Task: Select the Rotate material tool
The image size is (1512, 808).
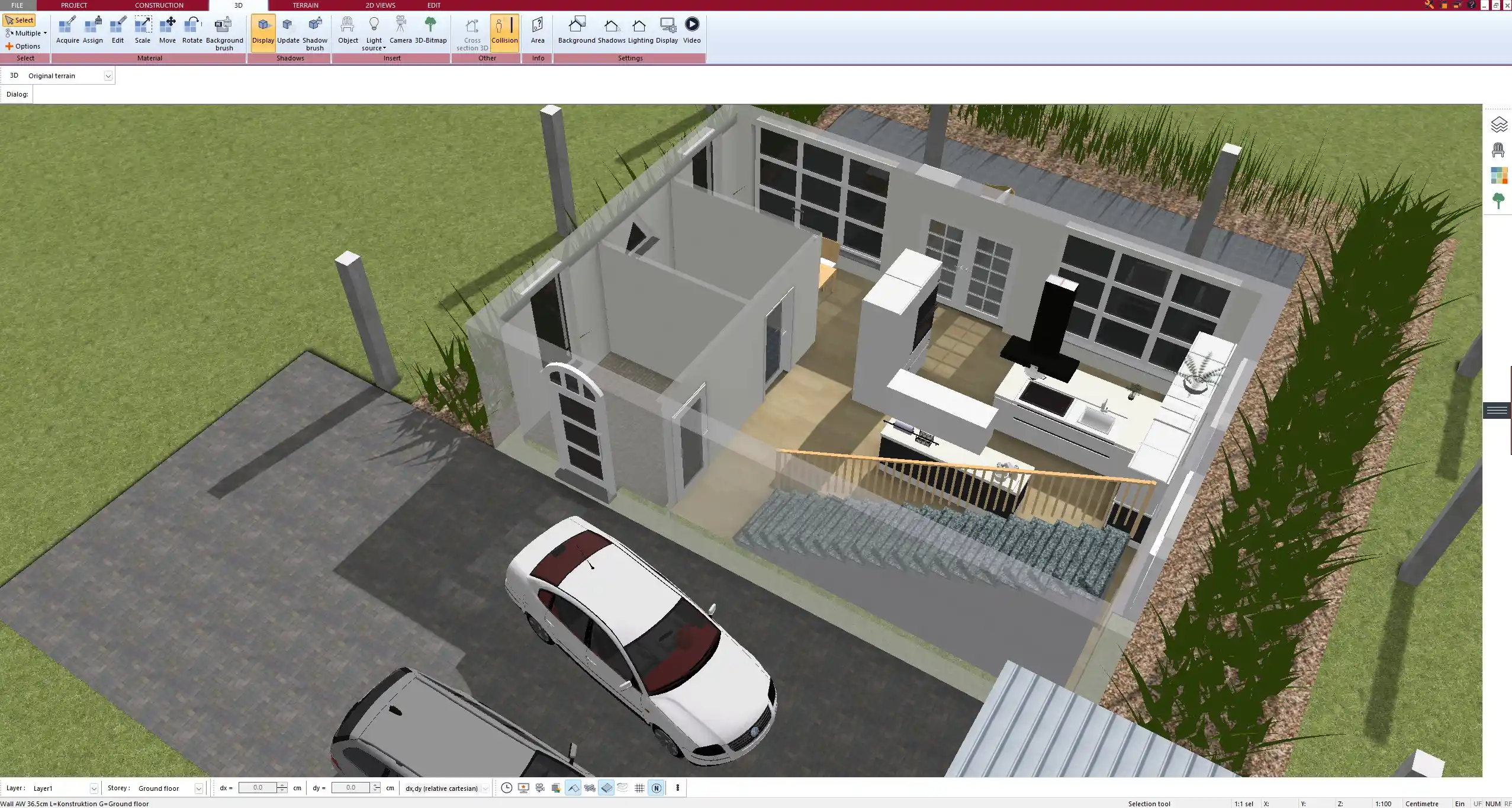Action: 192,30
